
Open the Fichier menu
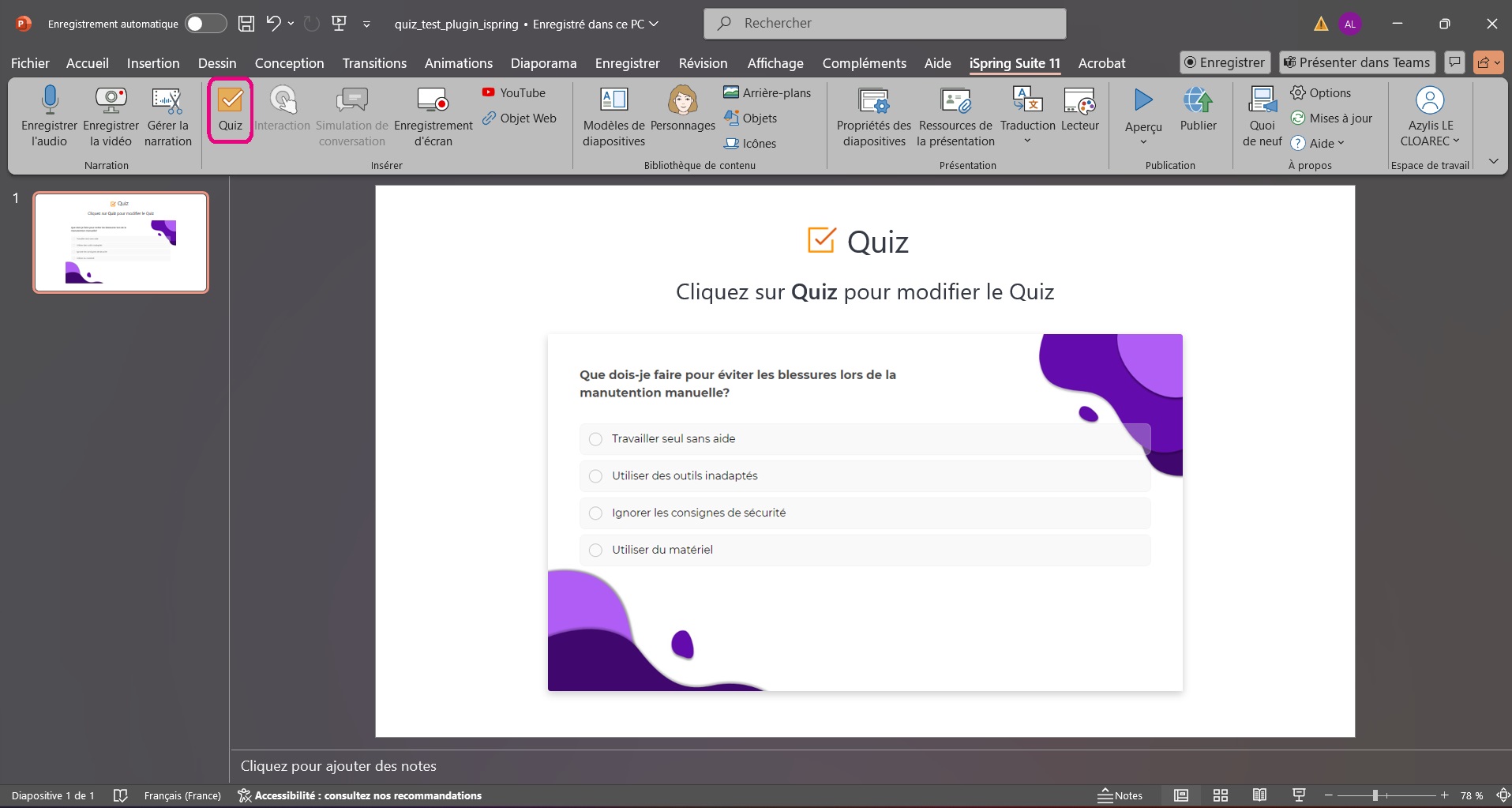30,63
